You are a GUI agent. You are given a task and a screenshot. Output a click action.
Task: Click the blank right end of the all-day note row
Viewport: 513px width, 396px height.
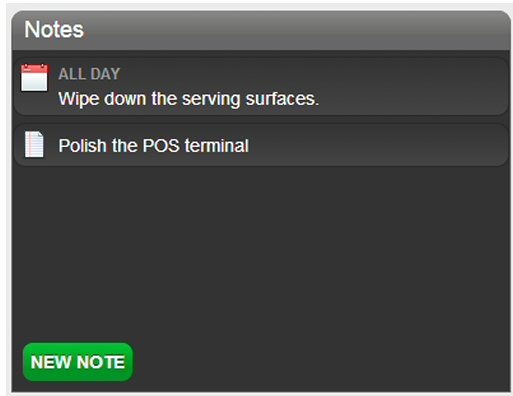[413, 87]
